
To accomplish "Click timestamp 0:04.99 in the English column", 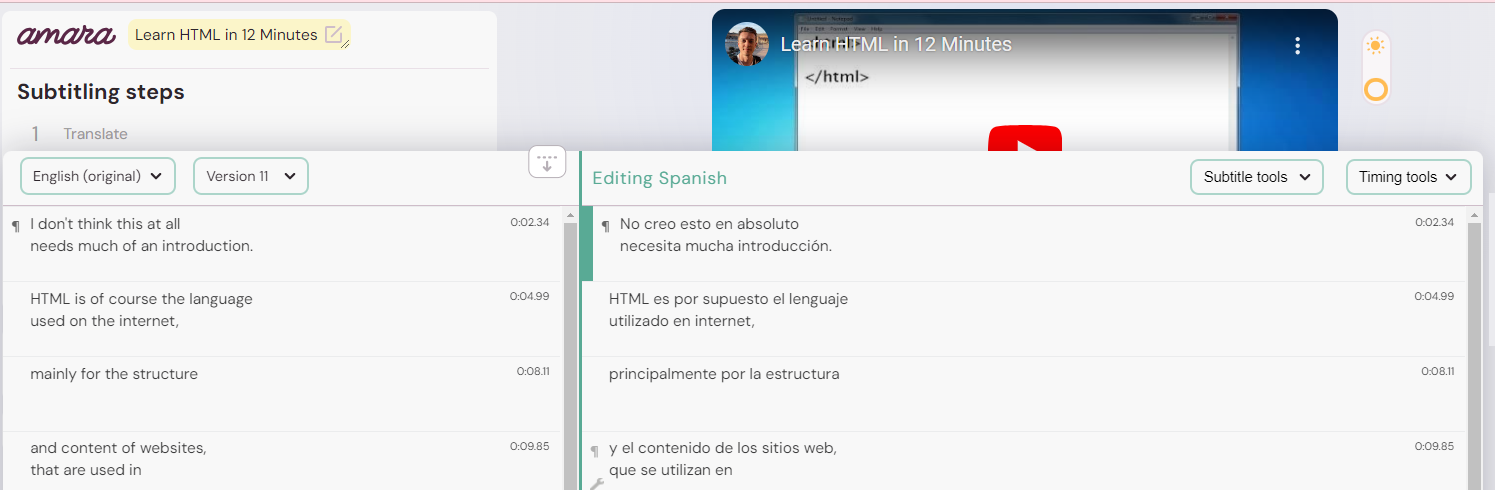I will pyautogui.click(x=530, y=297).
